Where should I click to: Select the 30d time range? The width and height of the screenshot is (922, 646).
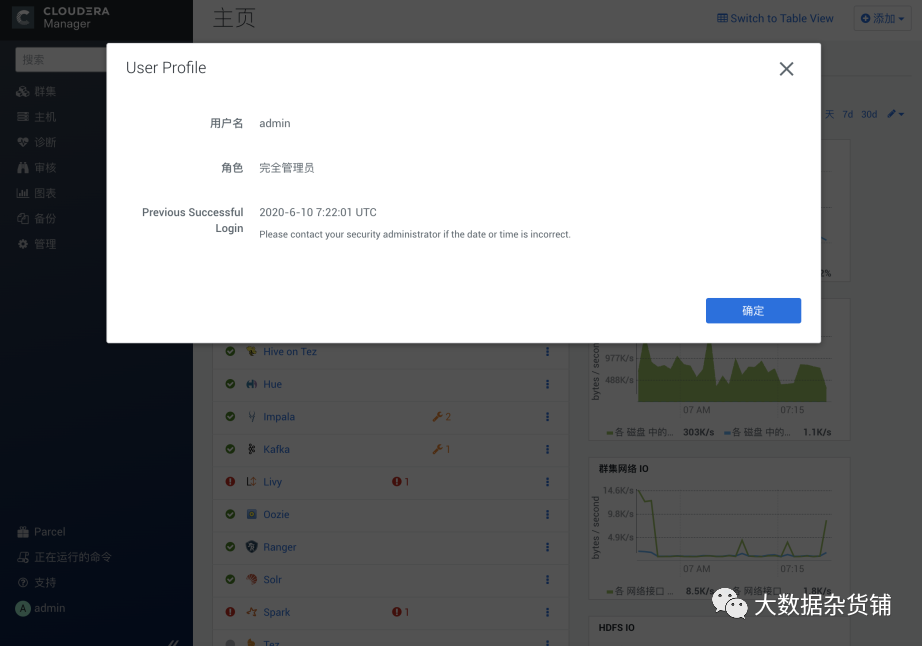click(x=869, y=114)
